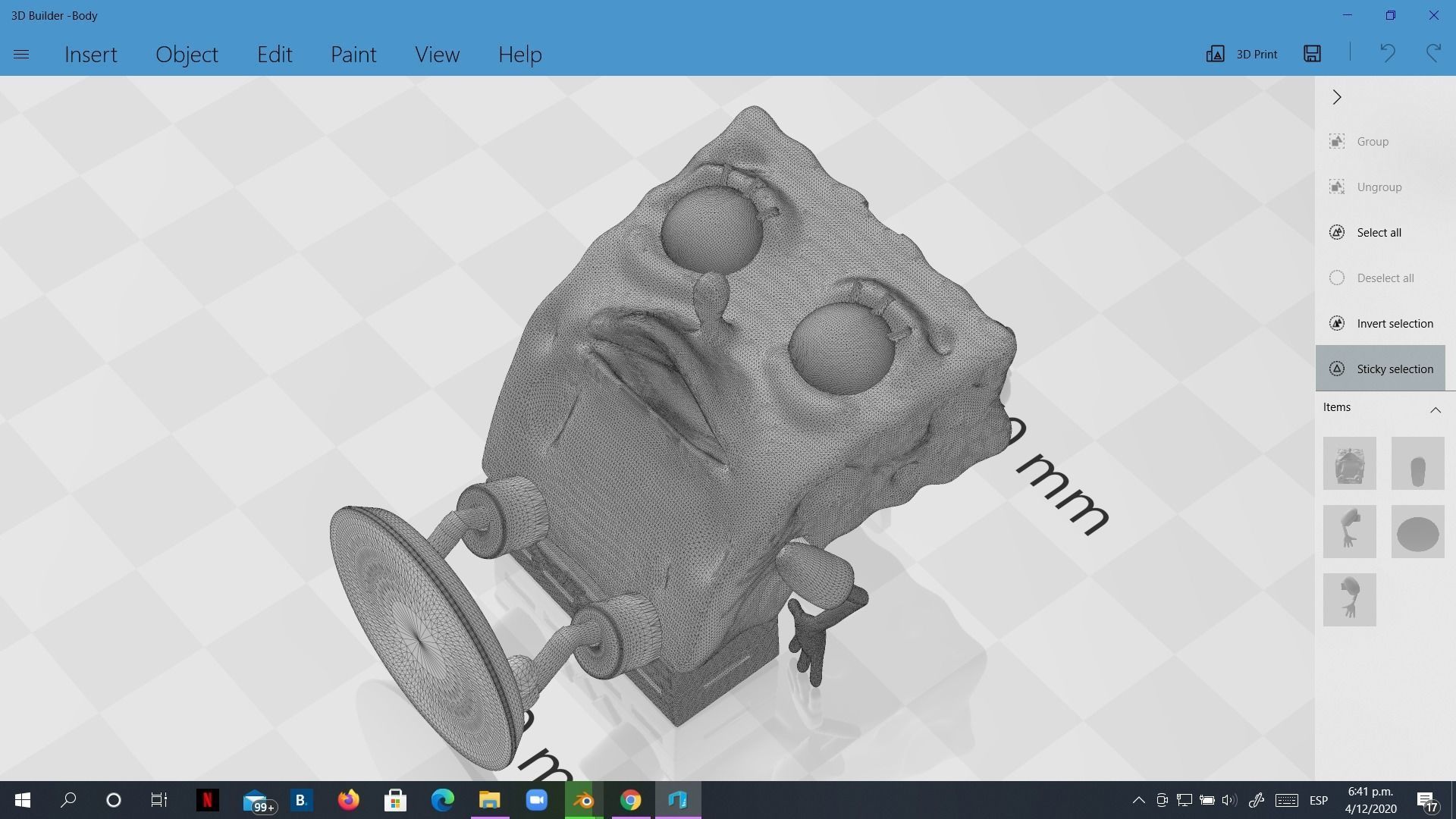
Task: Select the last arm item thumbnail
Action: pyautogui.click(x=1349, y=600)
